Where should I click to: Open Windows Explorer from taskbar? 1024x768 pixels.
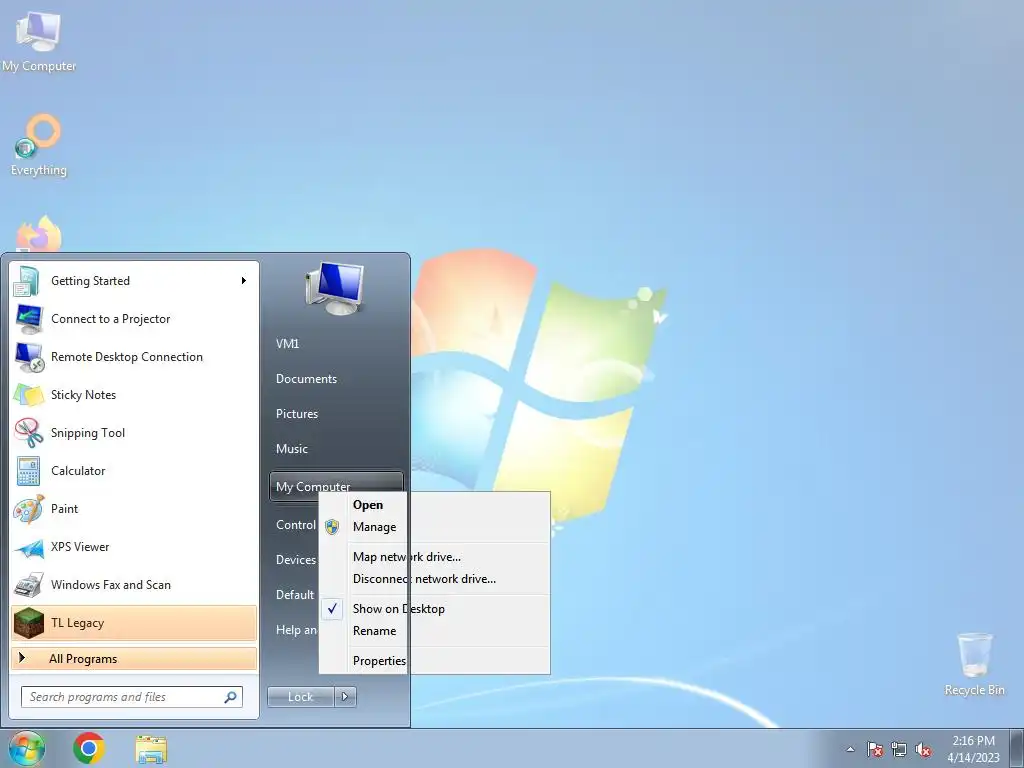pos(151,749)
